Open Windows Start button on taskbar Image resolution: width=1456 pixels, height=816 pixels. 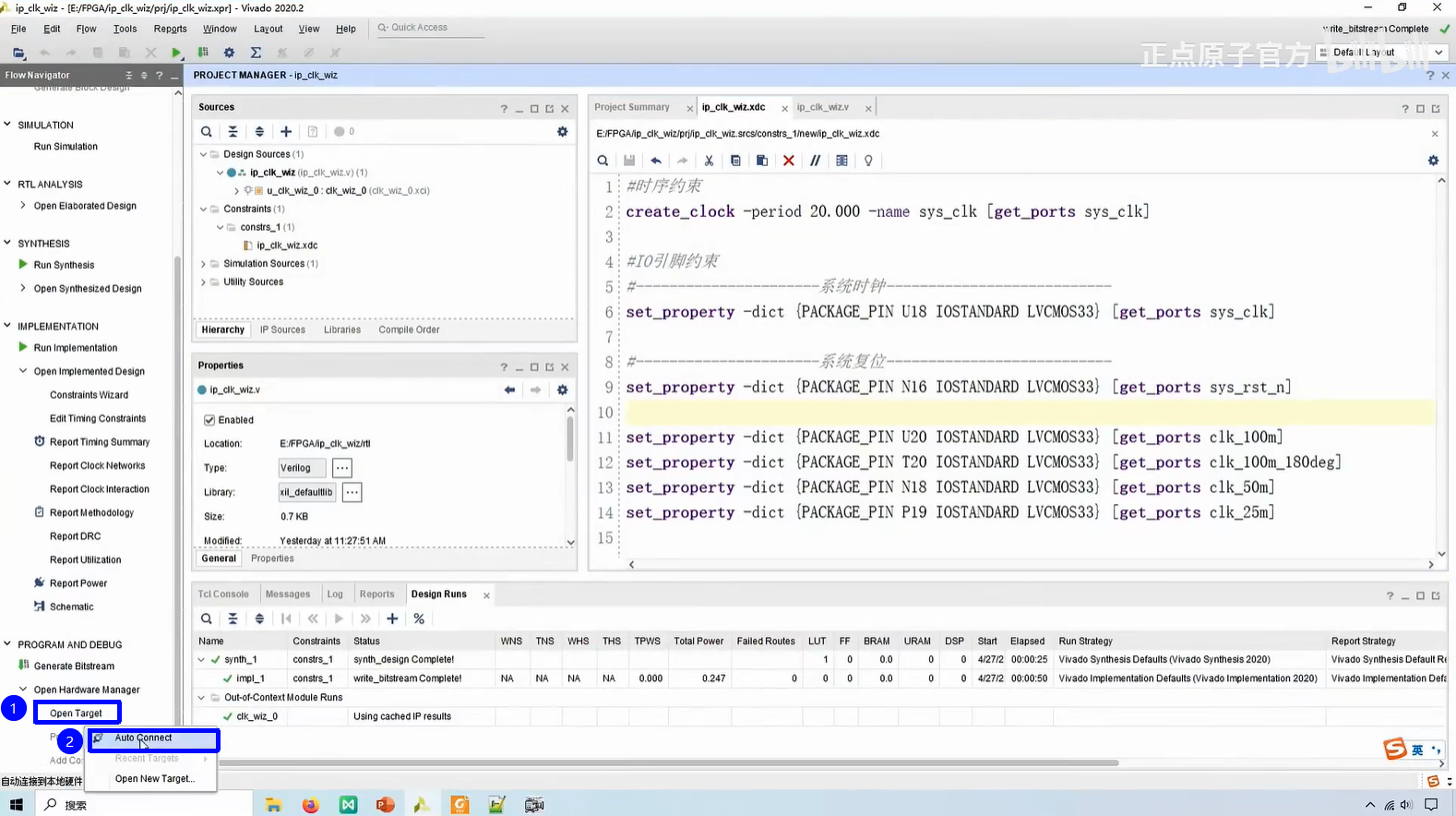pyautogui.click(x=17, y=805)
